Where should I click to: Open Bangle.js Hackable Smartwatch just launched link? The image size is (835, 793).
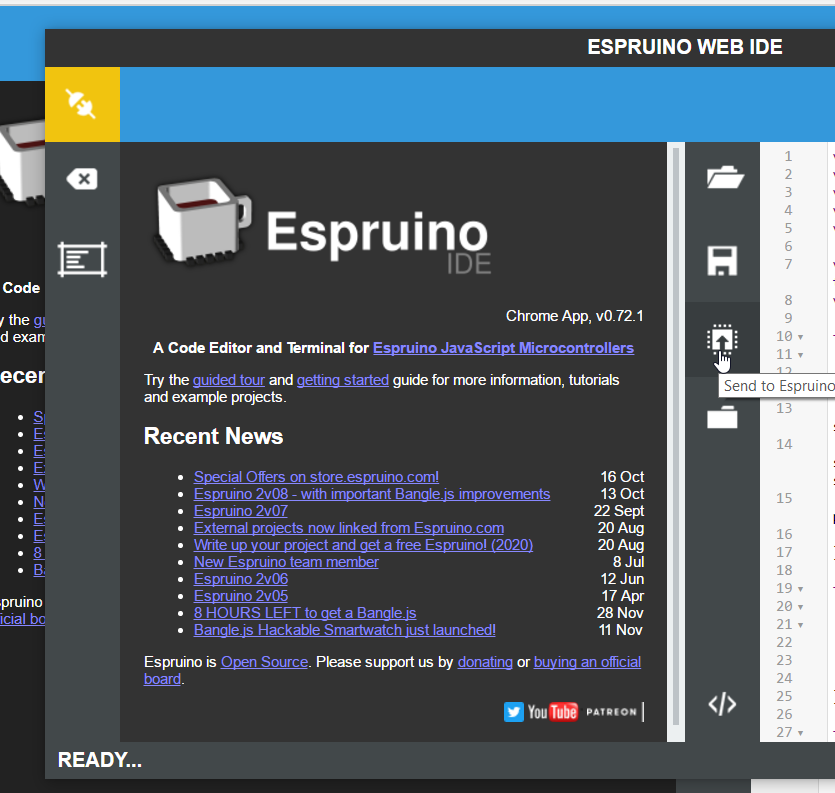point(345,630)
